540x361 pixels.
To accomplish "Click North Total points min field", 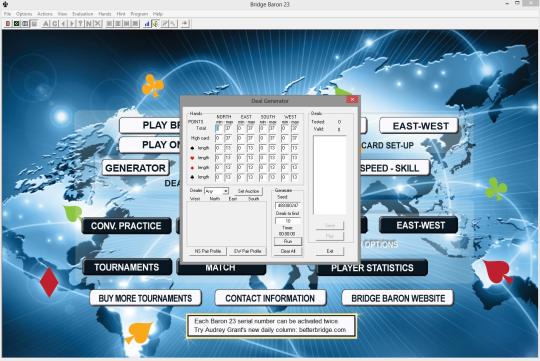I will (x=219, y=128).
